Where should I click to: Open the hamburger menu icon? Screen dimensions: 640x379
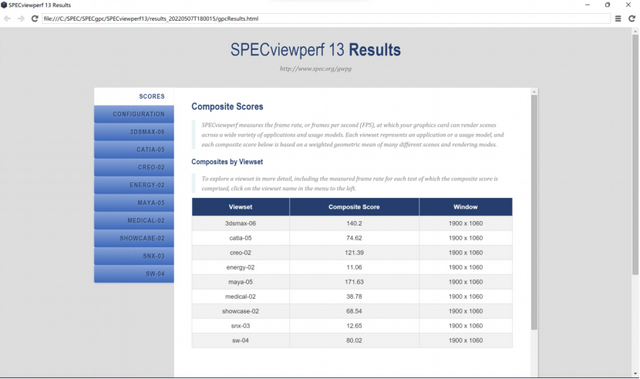click(618, 18)
